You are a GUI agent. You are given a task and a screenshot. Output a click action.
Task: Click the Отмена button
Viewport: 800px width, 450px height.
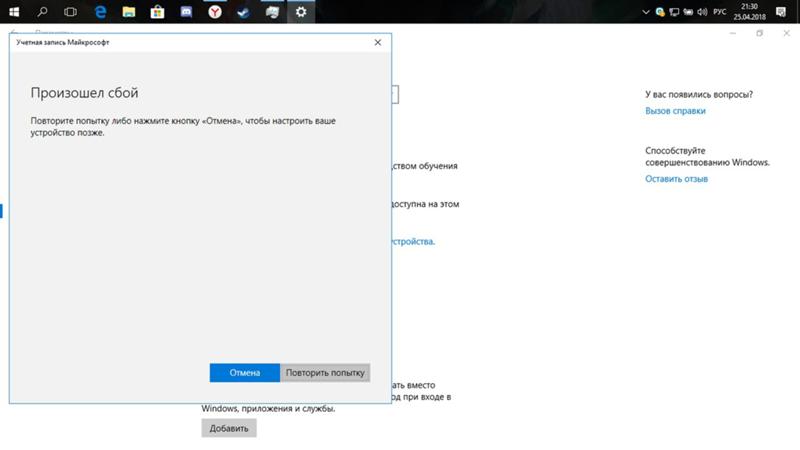point(244,372)
